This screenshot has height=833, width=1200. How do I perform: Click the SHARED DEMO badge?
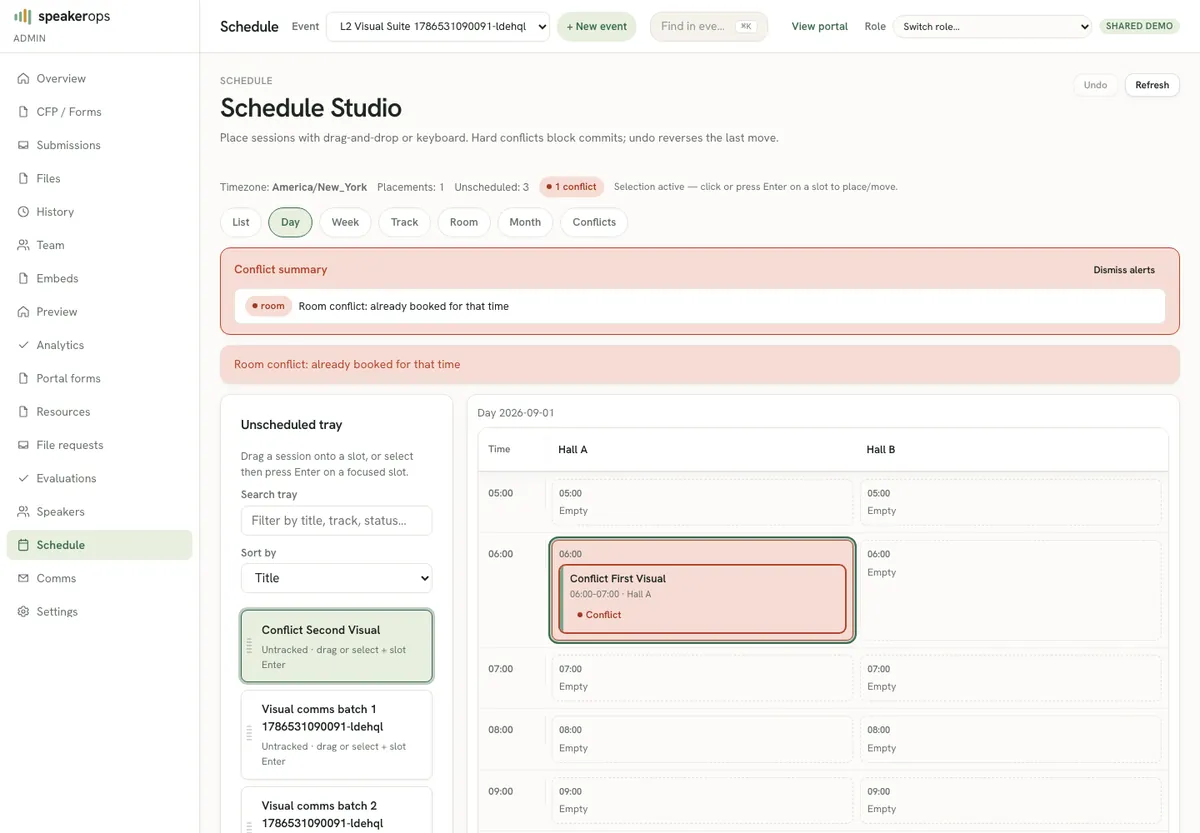(x=1139, y=26)
